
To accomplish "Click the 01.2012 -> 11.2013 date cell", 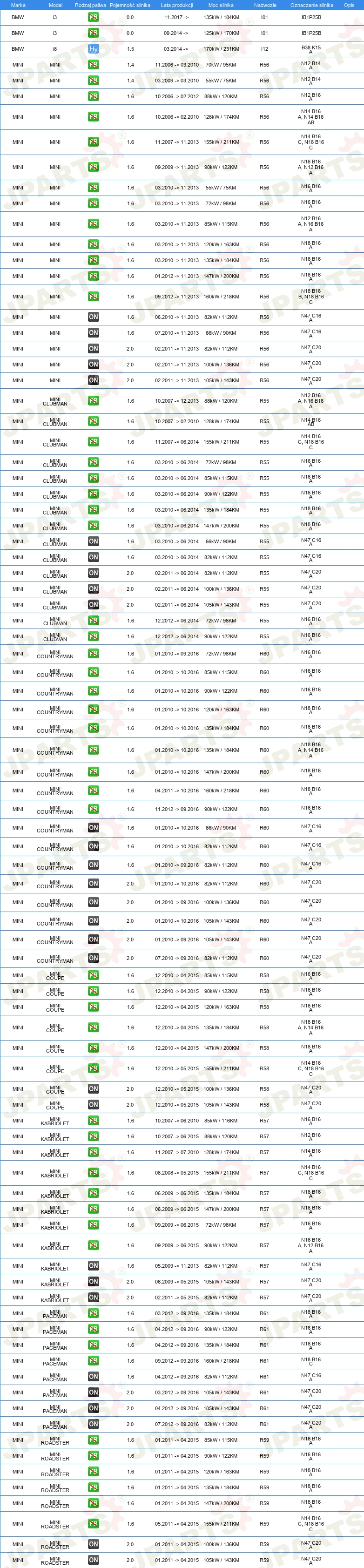I will 176,277.
